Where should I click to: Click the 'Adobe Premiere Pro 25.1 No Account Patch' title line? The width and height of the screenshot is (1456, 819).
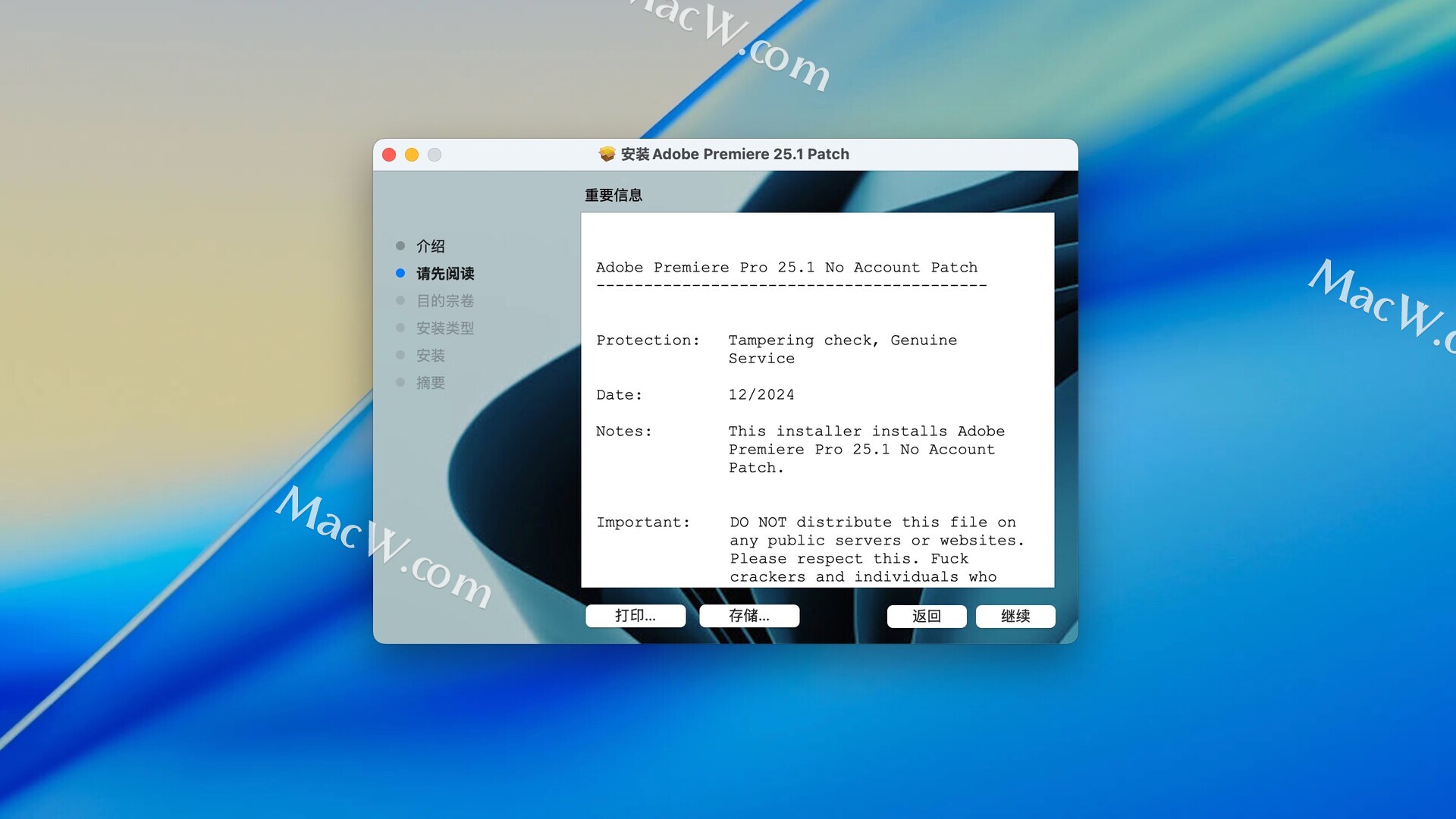(786, 267)
